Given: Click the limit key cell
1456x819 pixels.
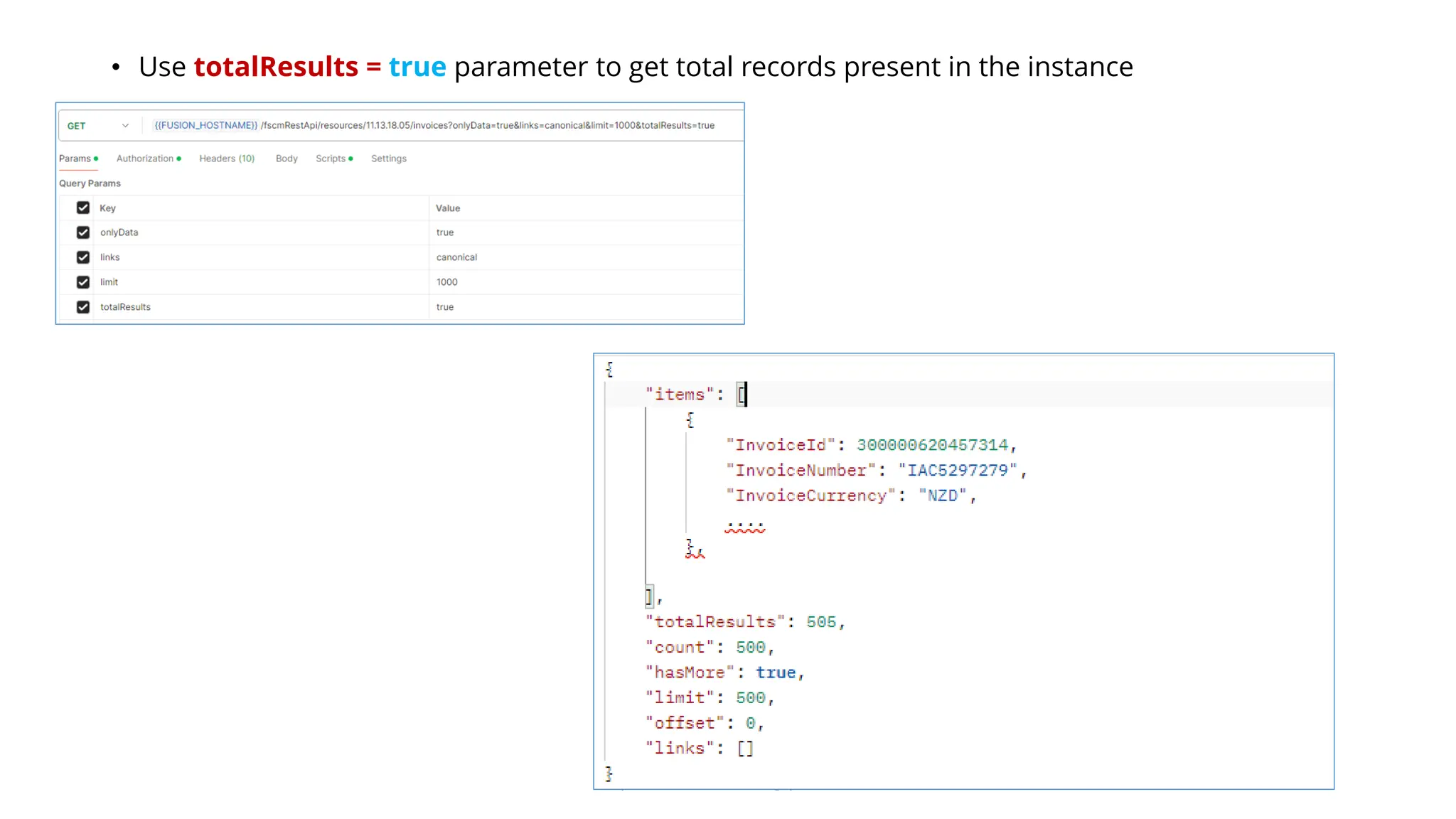Looking at the screenshot, I should (x=262, y=282).
